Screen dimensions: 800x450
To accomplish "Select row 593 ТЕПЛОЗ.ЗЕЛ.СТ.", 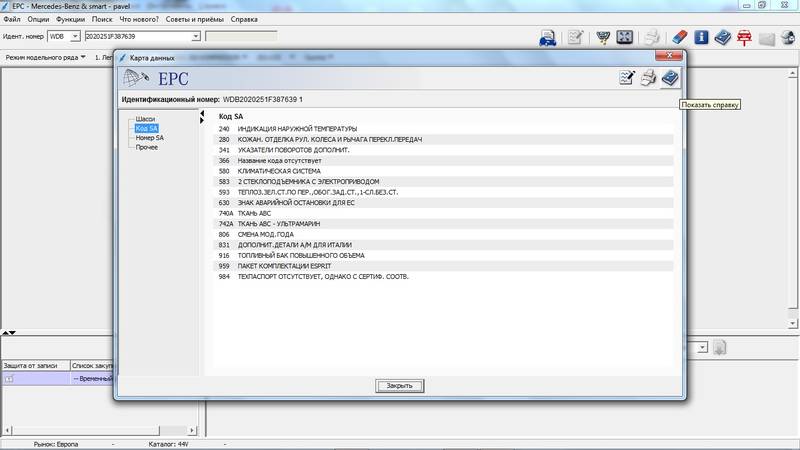I will pos(443,192).
